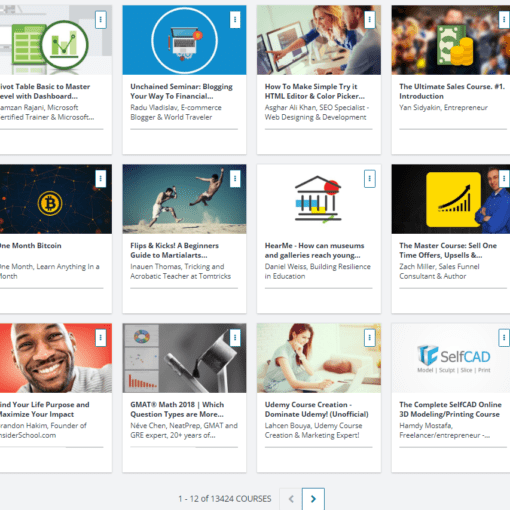Open Flips & Kicks Beginners Guide title

coord(174,250)
